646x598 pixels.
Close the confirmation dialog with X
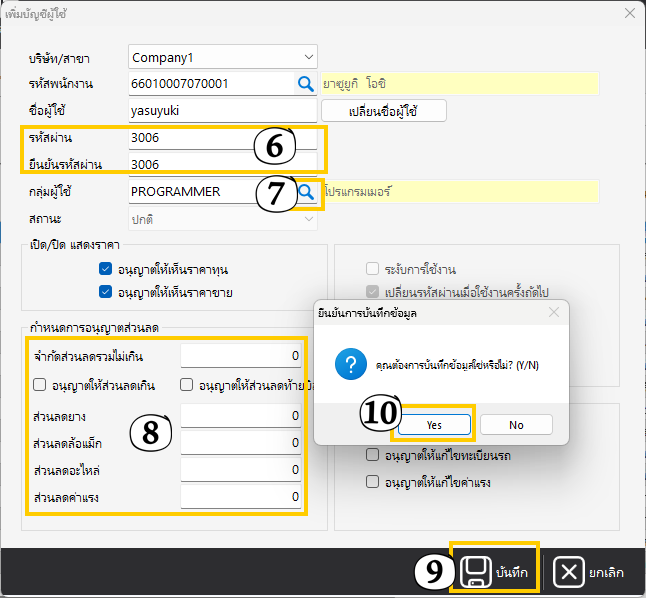click(553, 314)
